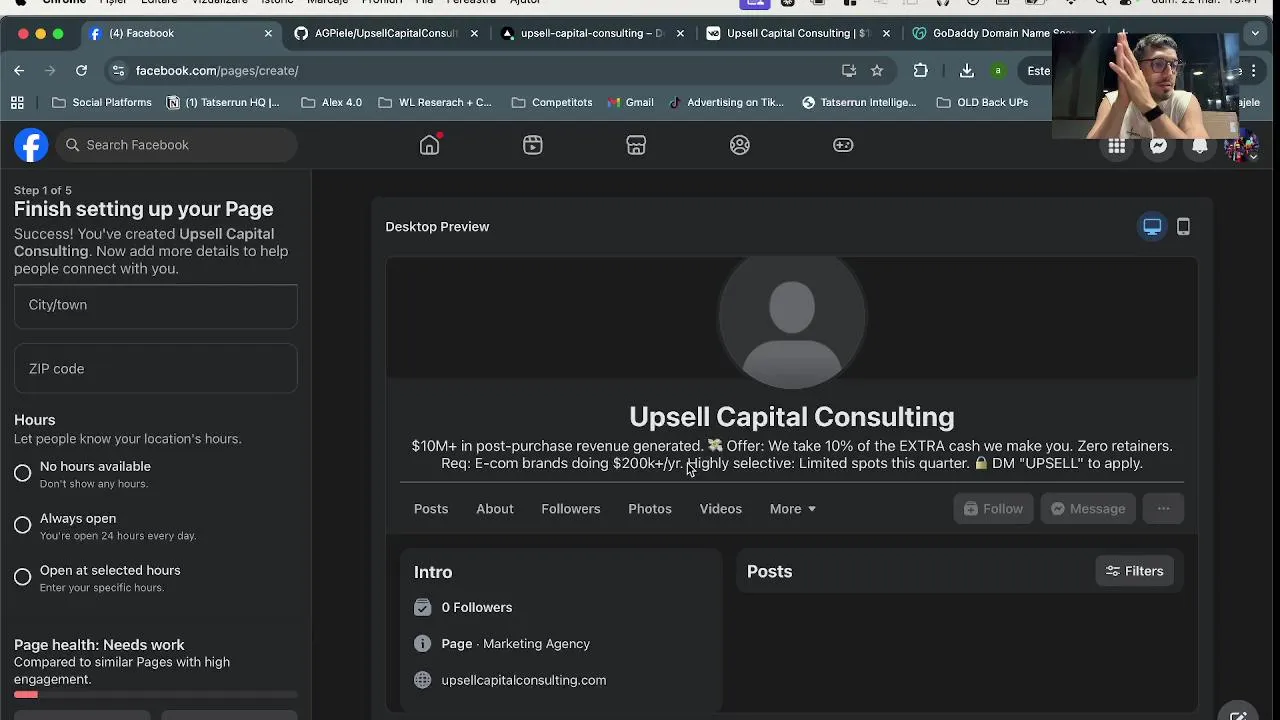
Task: Click the edit compose icon at bottom right
Action: pos(1238,714)
